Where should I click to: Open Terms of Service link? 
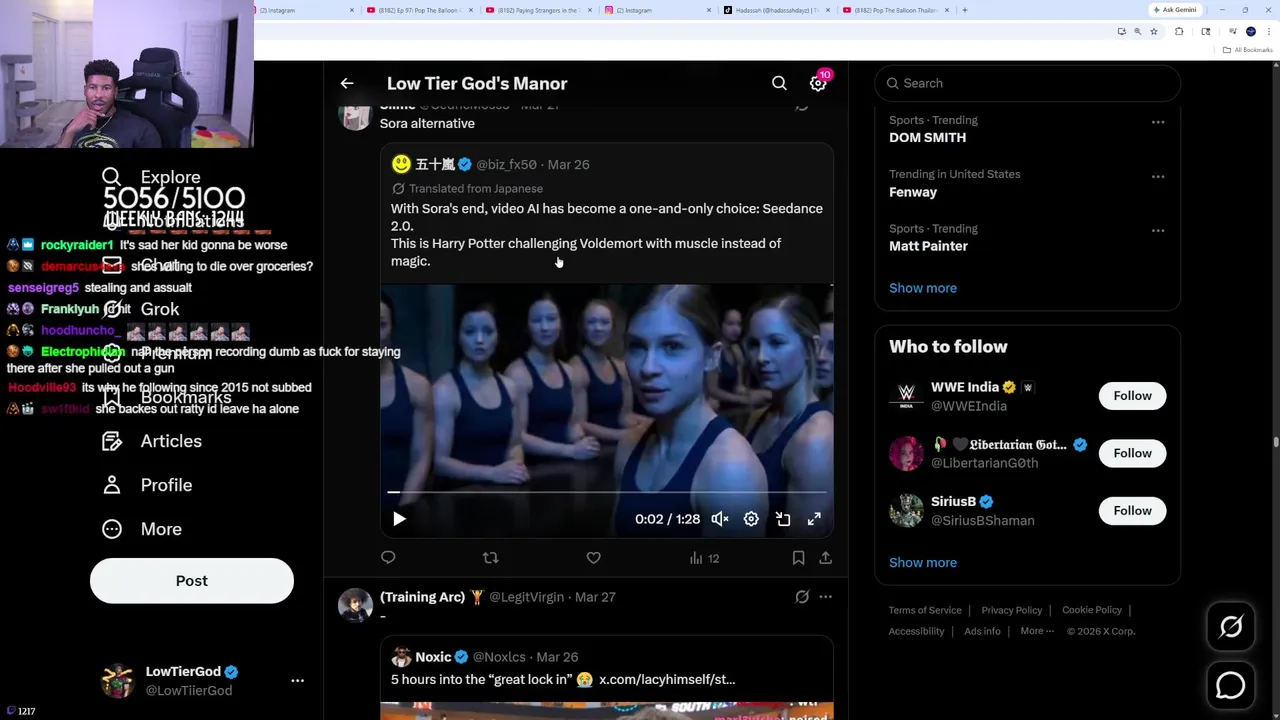[x=925, y=610]
